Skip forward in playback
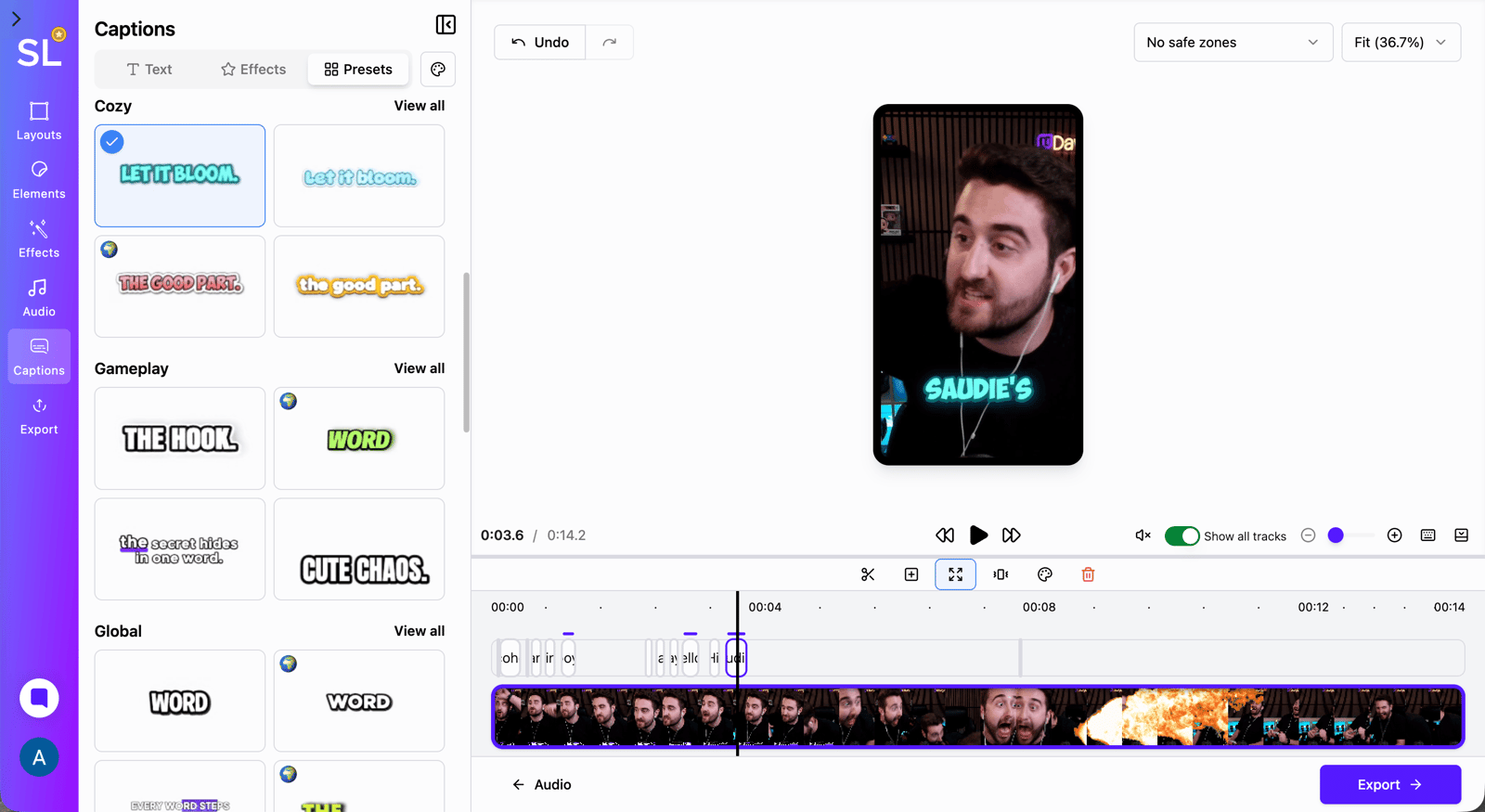The width and height of the screenshot is (1485, 812). click(x=1012, y=535)
